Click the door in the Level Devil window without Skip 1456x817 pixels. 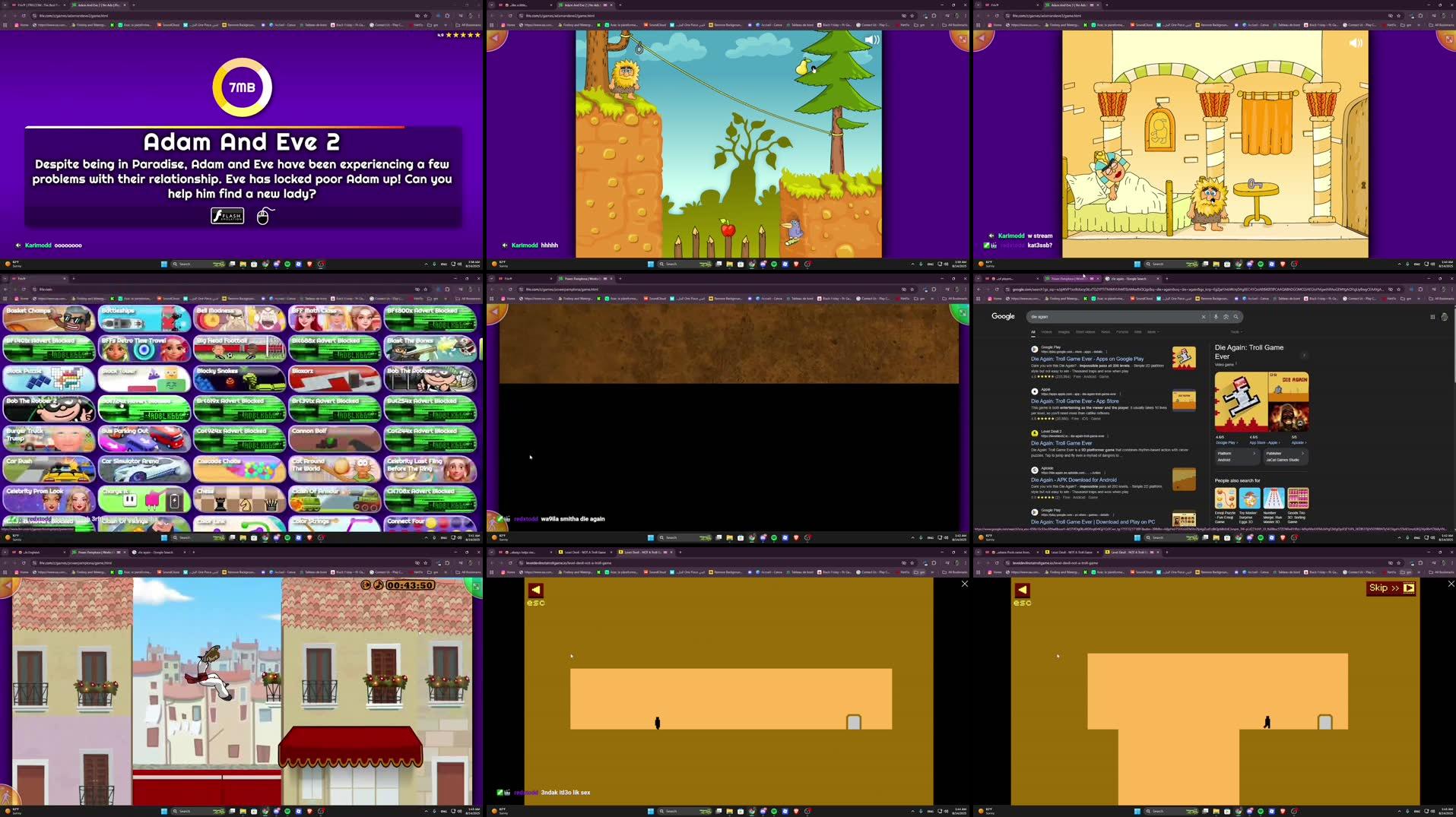pyautogui.click(x=854, y=722)
